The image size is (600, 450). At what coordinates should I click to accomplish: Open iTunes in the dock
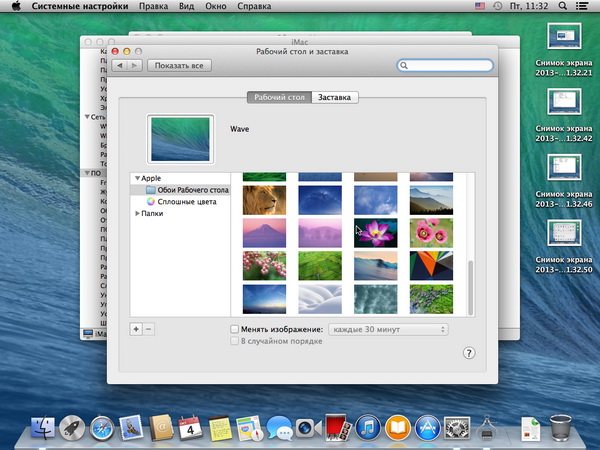367,429
